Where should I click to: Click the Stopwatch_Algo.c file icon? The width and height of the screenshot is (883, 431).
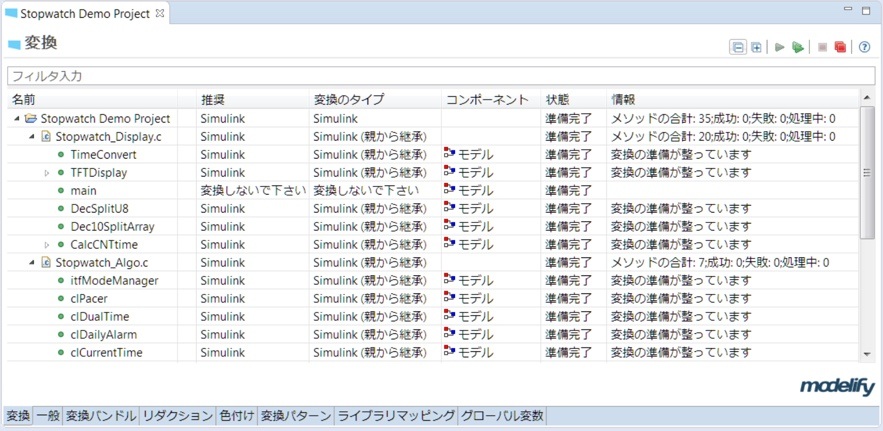pyautogui.click(x=47, y=263)
